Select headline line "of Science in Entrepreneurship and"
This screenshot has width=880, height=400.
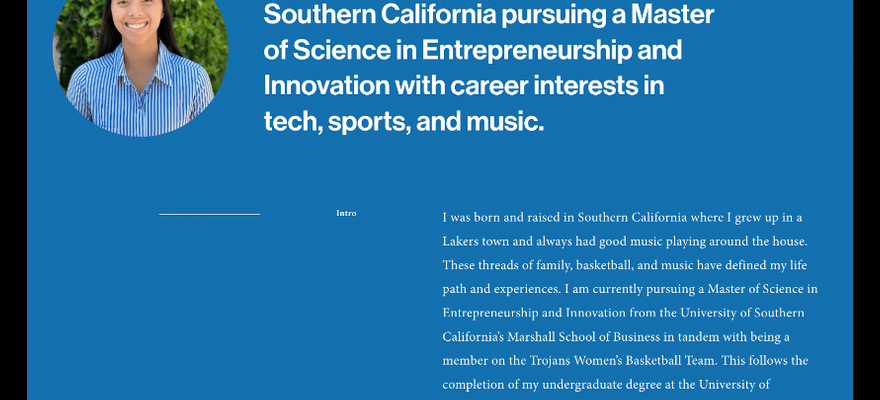pyautogui.click(x=473, y=50)
